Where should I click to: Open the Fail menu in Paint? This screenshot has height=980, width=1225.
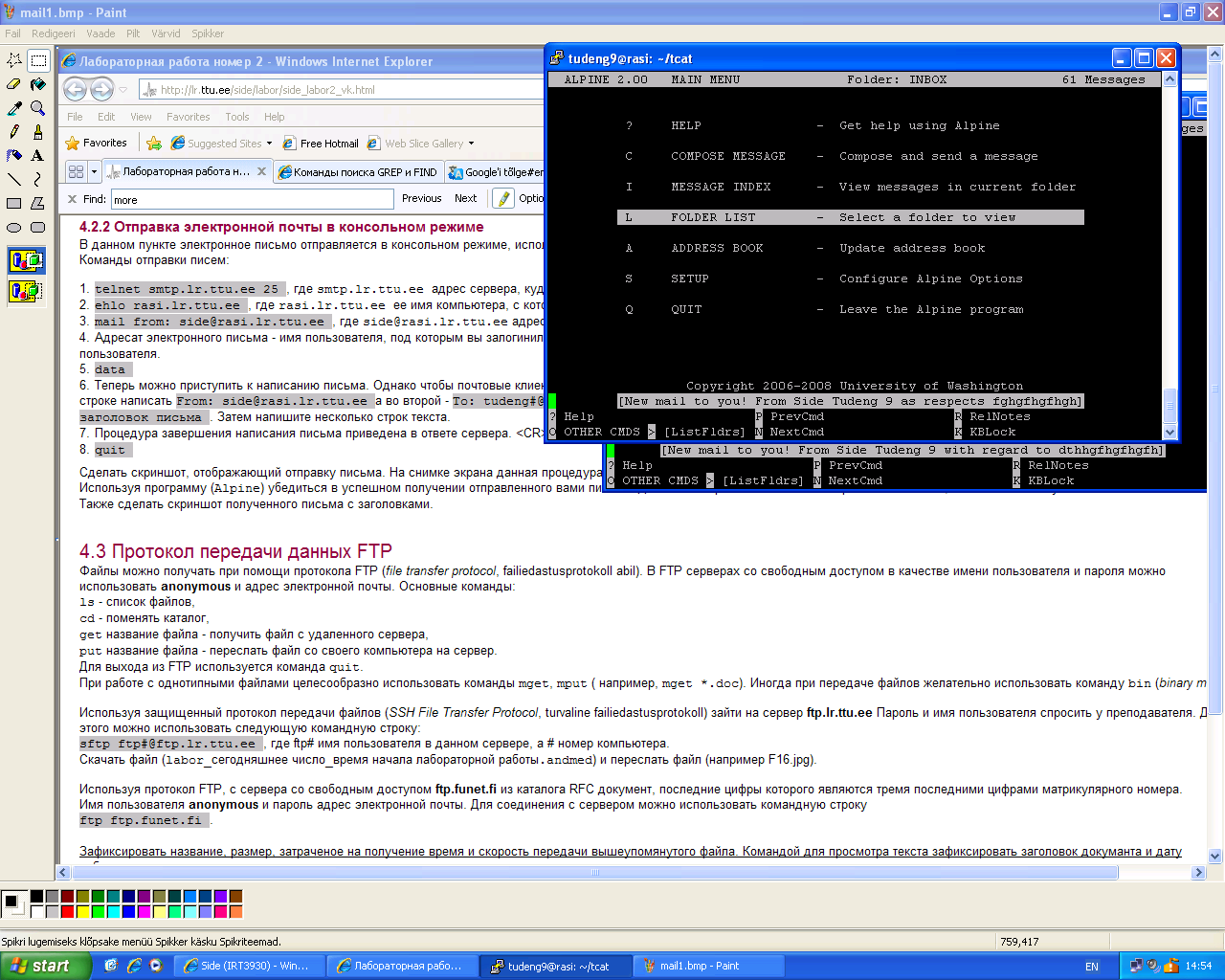tap(12, 33)
